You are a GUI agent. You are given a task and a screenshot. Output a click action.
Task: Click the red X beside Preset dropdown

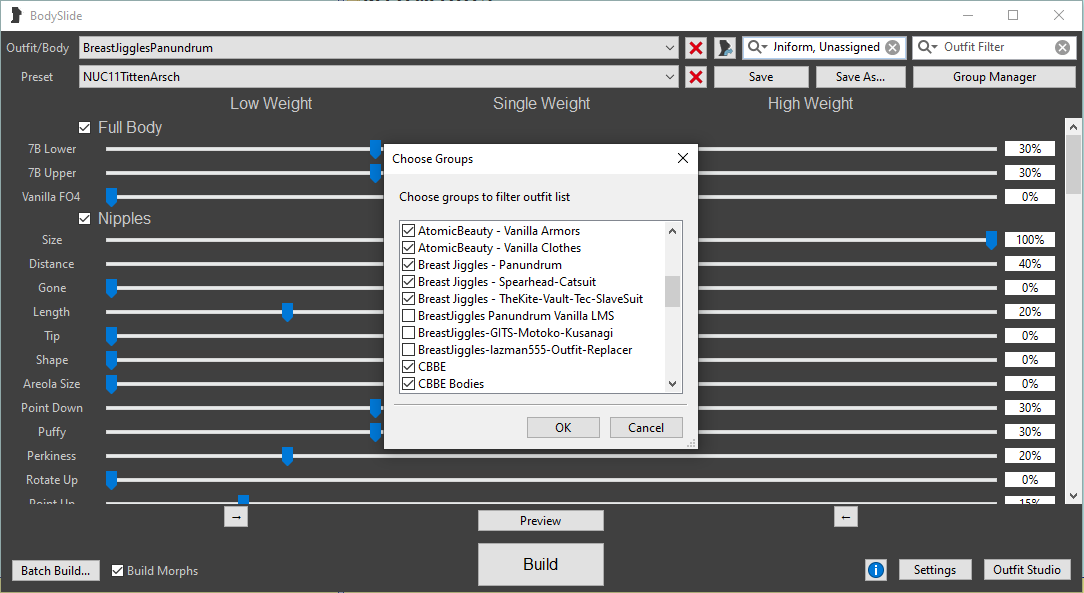[x=696, y=77]
